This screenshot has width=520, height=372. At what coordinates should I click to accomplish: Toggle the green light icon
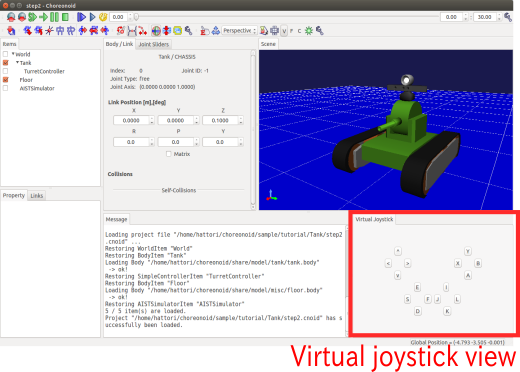click(309, 31)
